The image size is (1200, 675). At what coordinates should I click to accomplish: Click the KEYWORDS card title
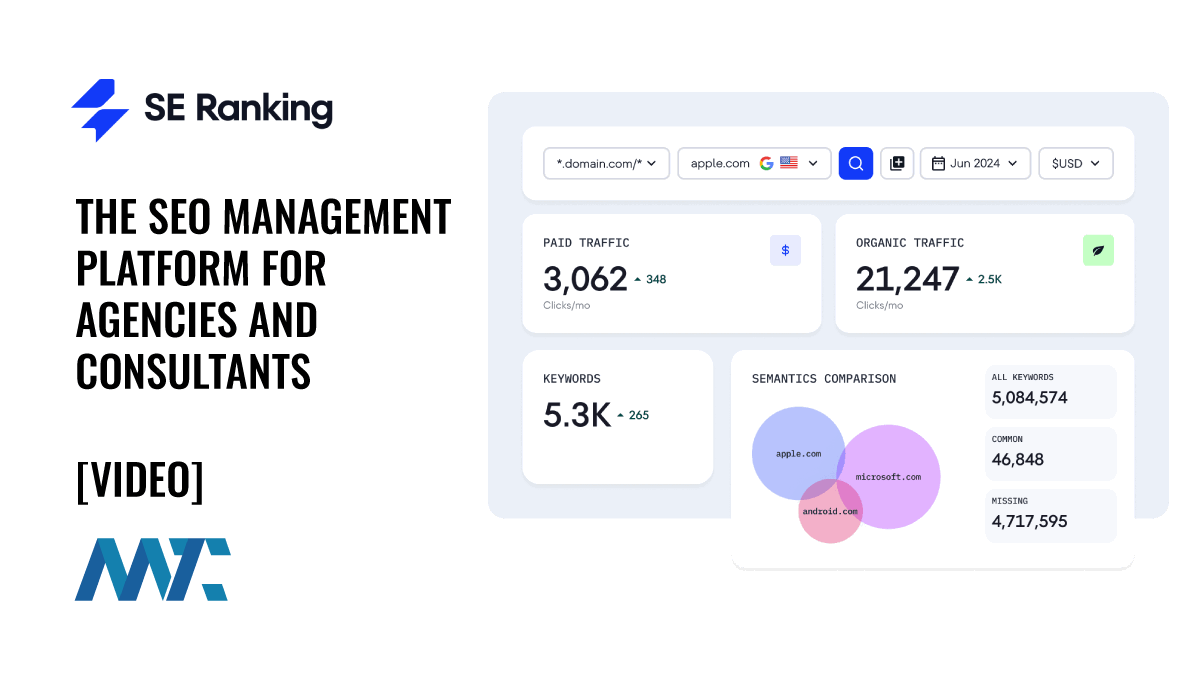pyautogui.click(x=572, y=379)
